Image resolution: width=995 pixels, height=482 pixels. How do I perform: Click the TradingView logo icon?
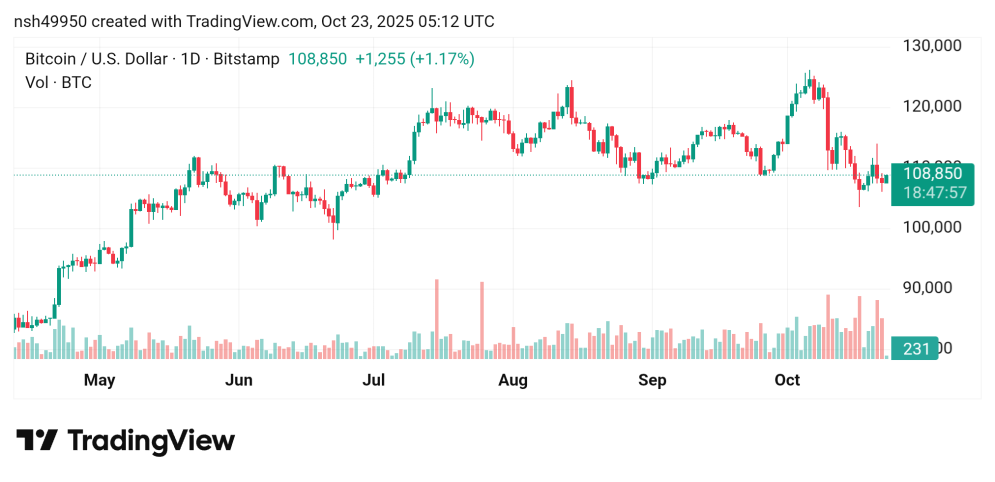point(37,441)
